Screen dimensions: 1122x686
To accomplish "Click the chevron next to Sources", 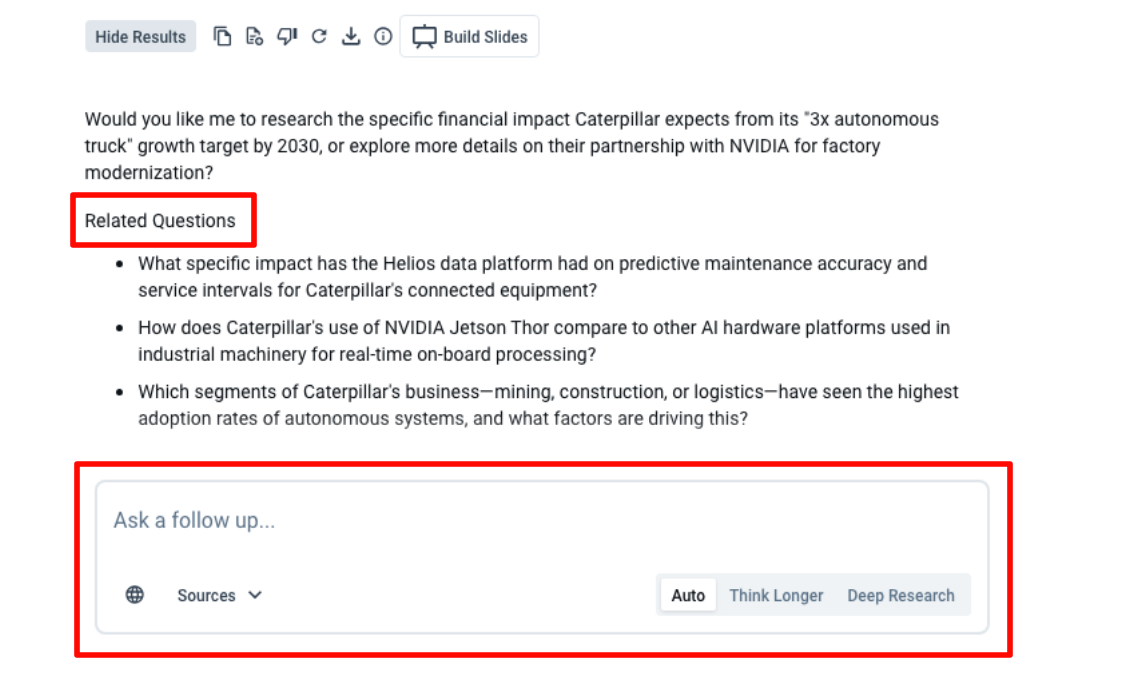I will 255,595.
